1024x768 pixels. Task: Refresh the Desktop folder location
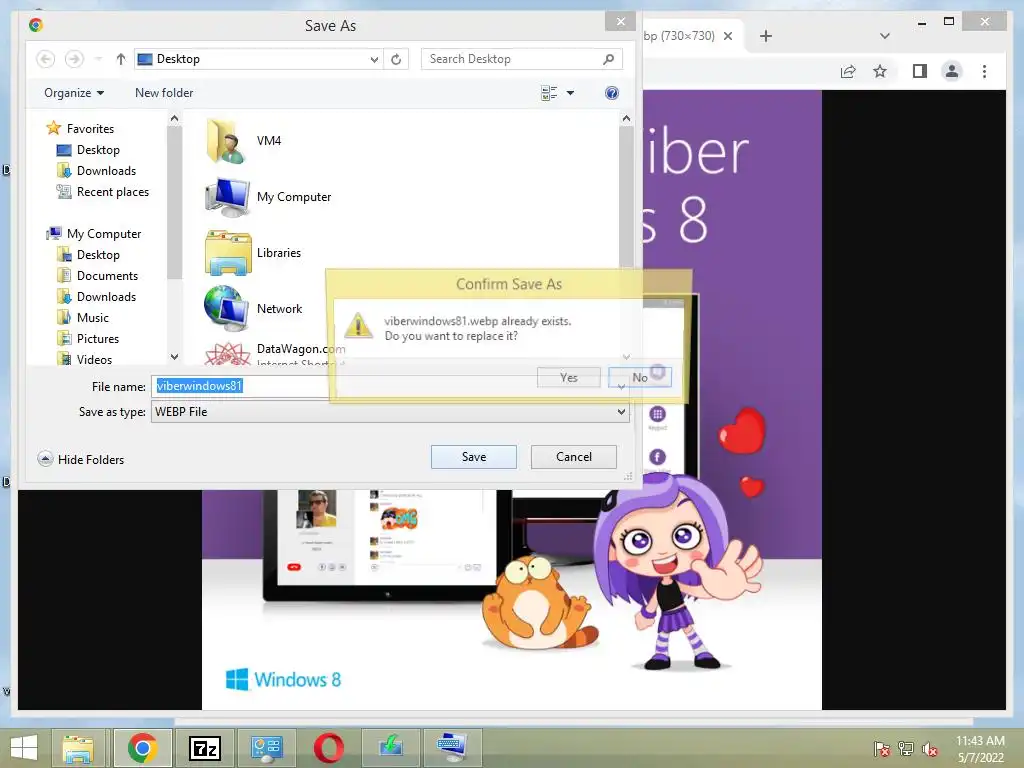[396, 59]
